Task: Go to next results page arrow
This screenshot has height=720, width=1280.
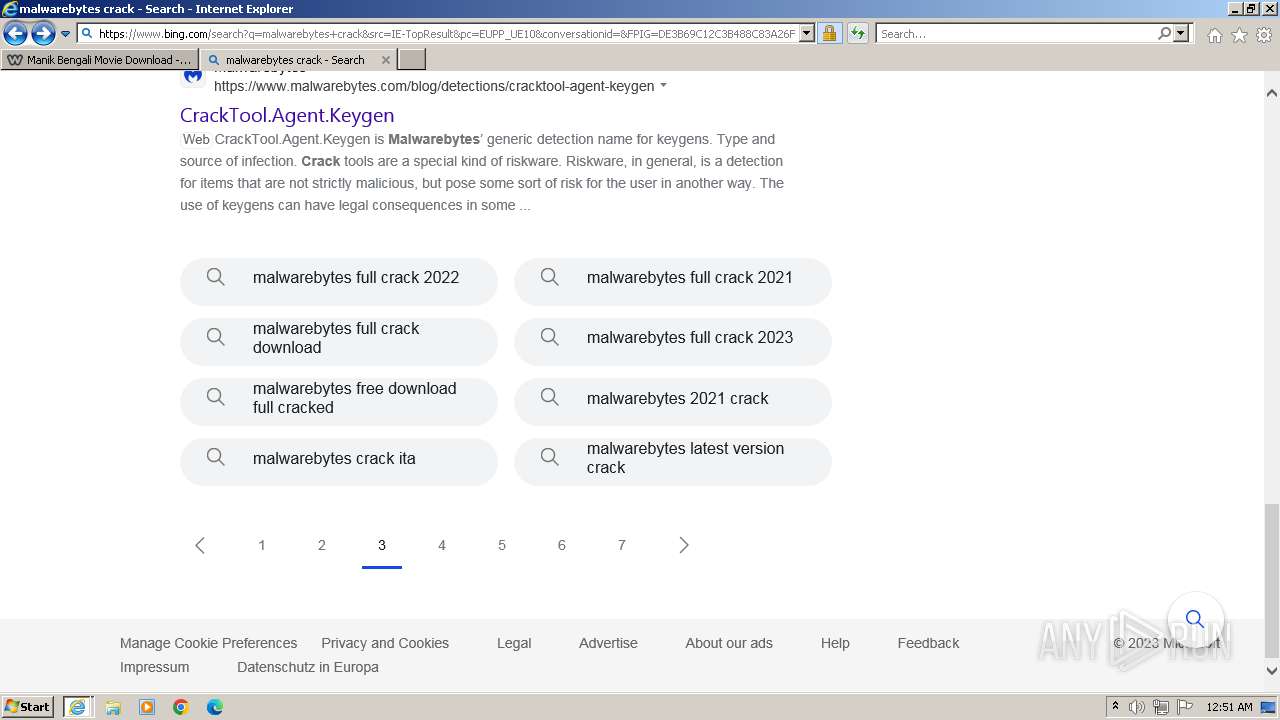Action: pyautogui.click(x=684, y=545)
